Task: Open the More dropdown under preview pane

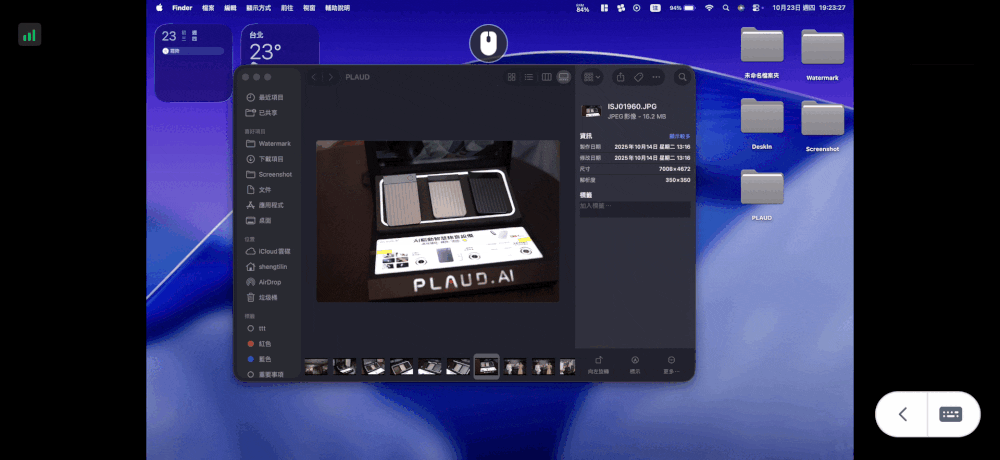Action: 671,363
